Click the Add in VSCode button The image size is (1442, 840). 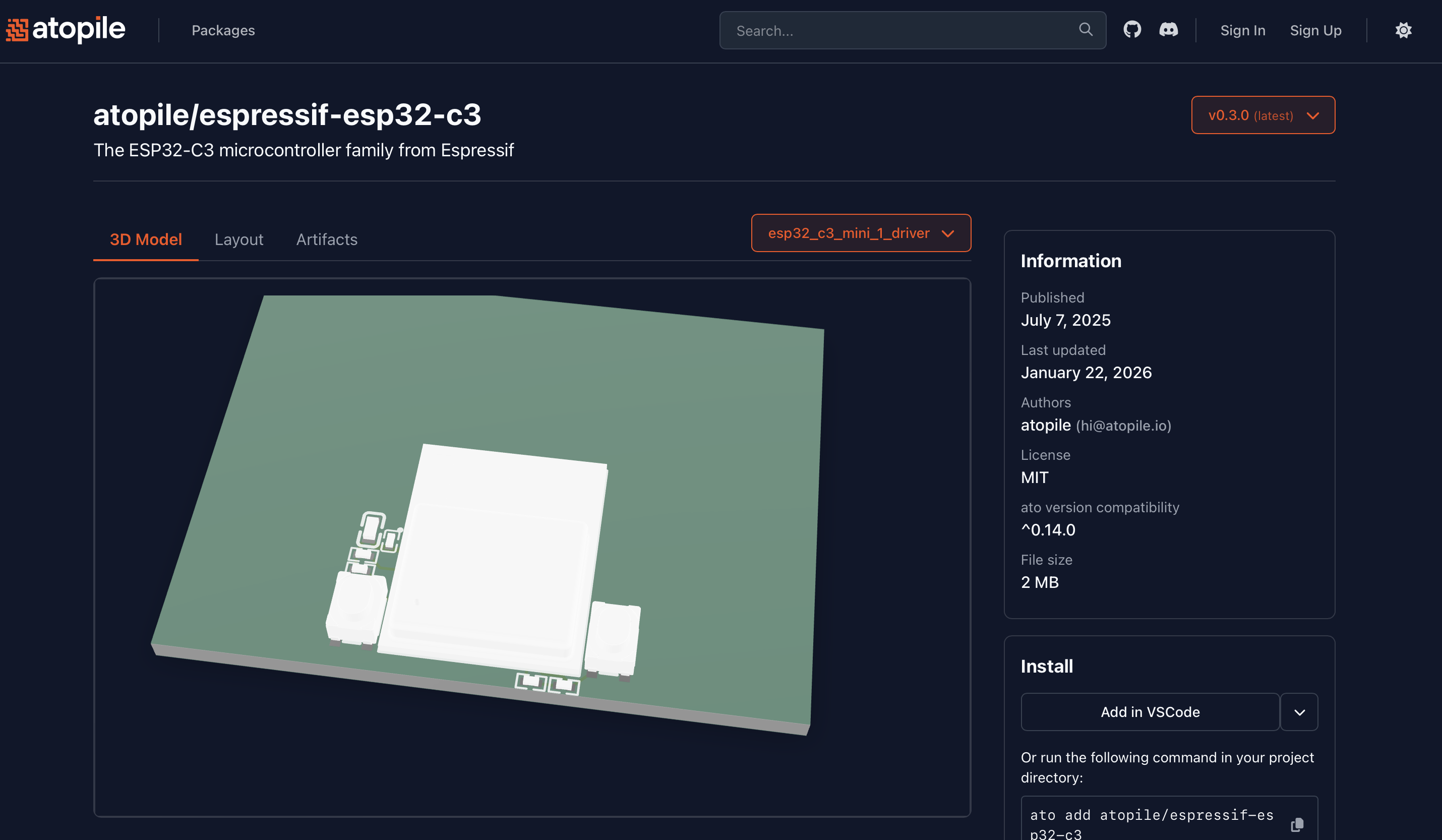click(1150, 712)
